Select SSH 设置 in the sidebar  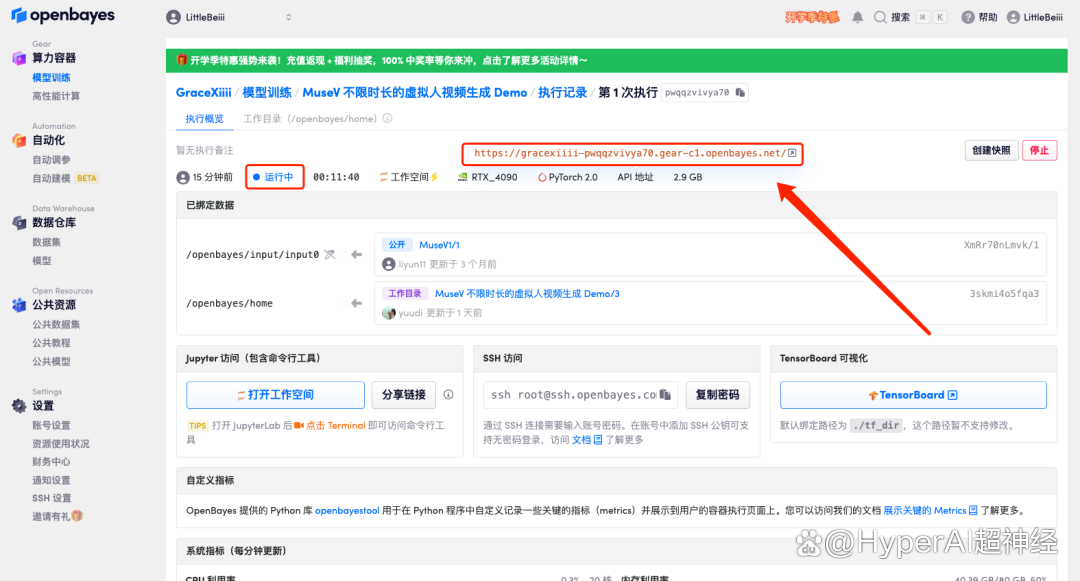(x=51, y=498)
